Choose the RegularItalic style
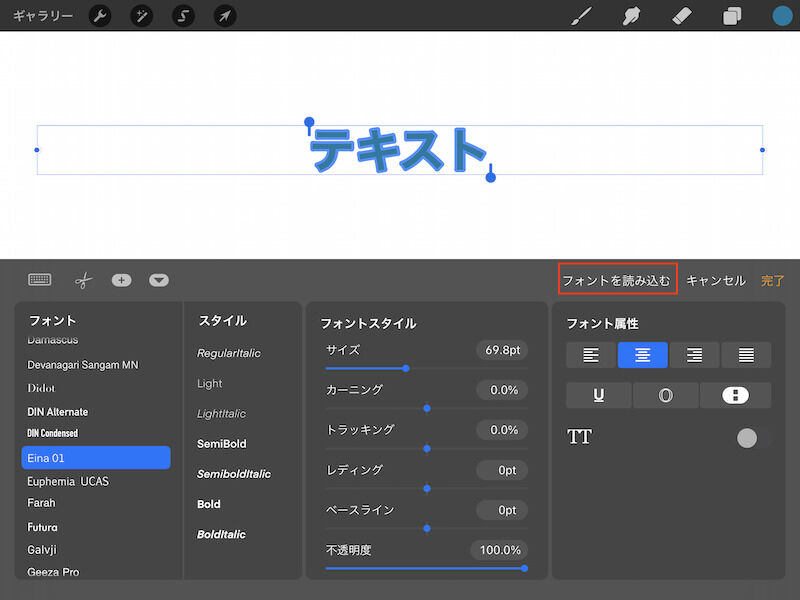800x600 pixels. (x=229, y=353)
